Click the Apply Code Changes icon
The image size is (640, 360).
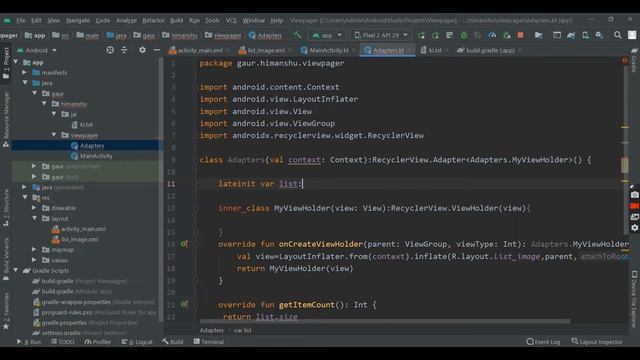pyautogui.click(x=449, y=36)
